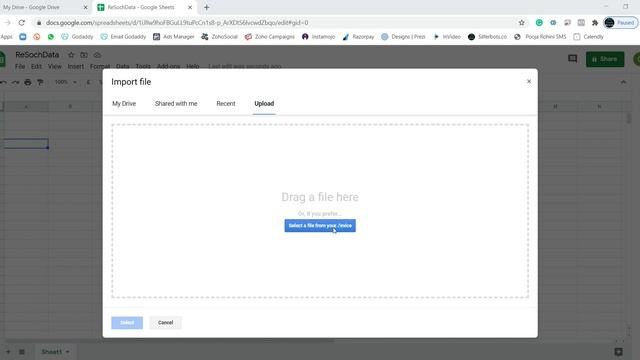The width and height of the screenshot is (640, 360).
Task: Open the WhatsApp bookmark icon
Action: (51, 37)
